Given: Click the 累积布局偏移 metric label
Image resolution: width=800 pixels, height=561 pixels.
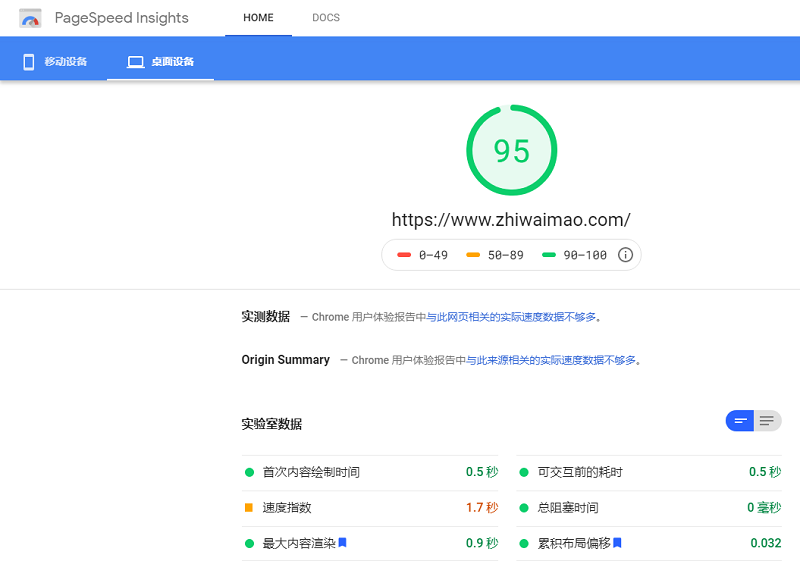Looking at the screenshot, I should click(574, 544).
